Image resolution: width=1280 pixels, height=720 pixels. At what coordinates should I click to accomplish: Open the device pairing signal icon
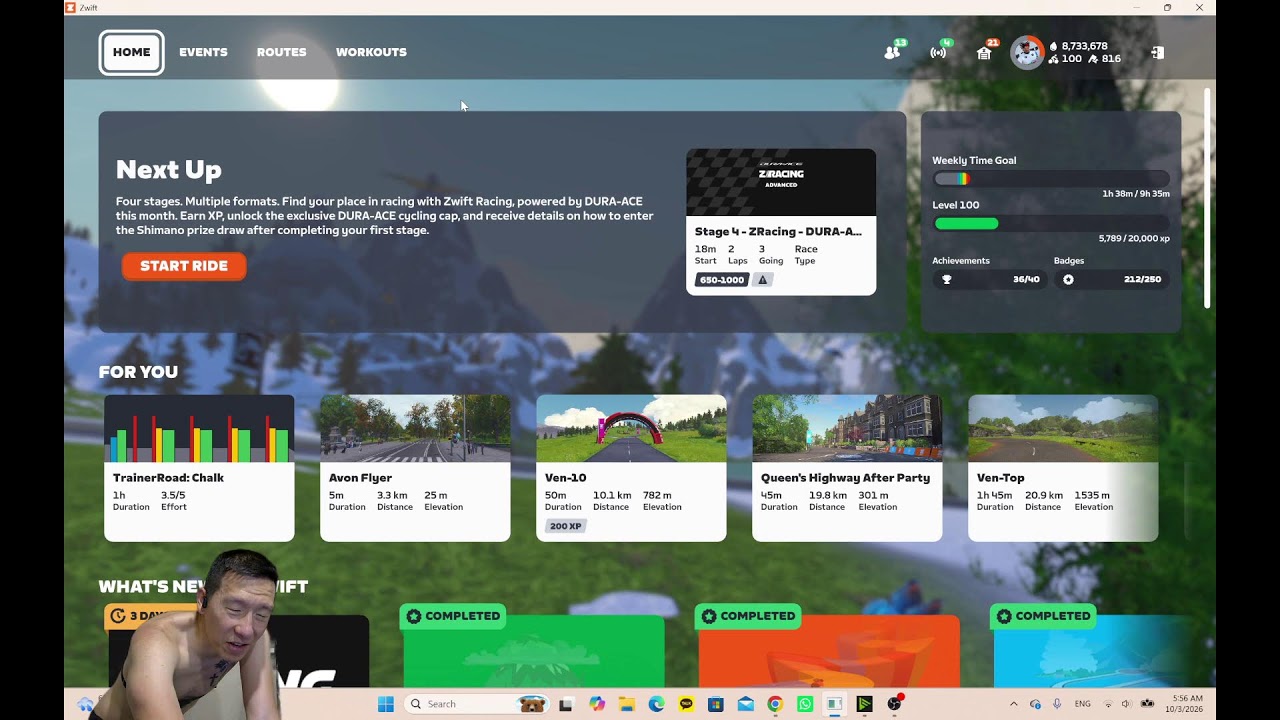tap(938, 52)
